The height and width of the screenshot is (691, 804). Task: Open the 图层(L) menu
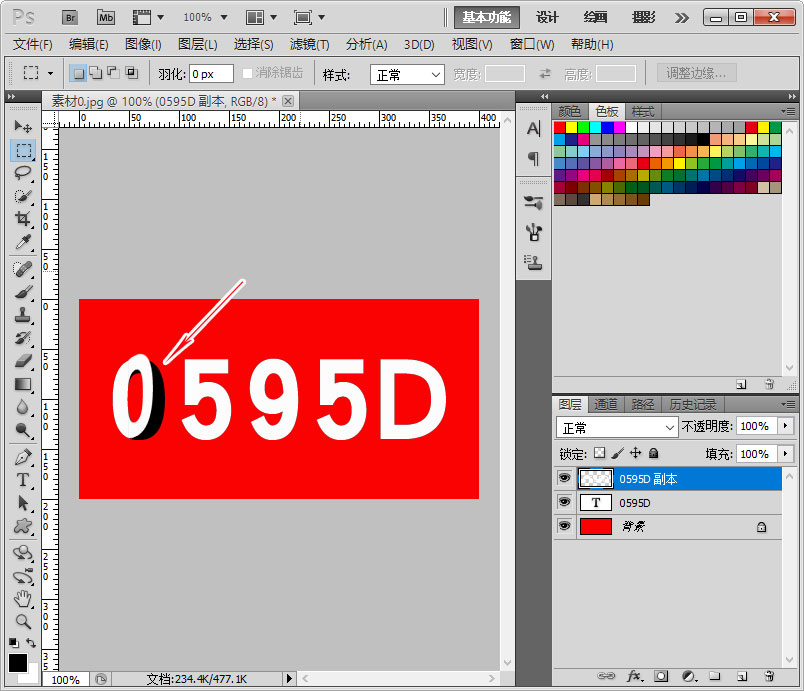(x=197, y=45)
